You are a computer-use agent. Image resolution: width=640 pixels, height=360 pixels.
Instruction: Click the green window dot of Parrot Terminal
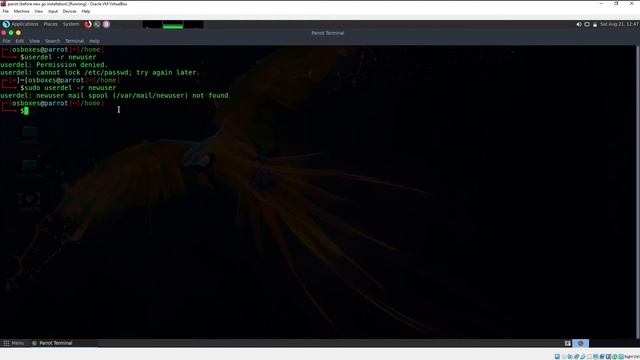point(11,33)
